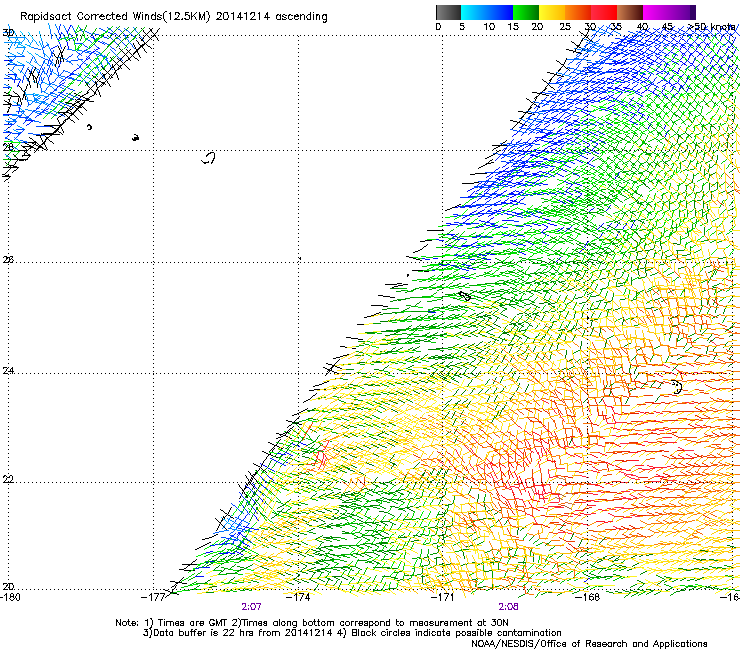Click the date '20141214 ascending' in the title
The image size is (740, 650).
272,17
